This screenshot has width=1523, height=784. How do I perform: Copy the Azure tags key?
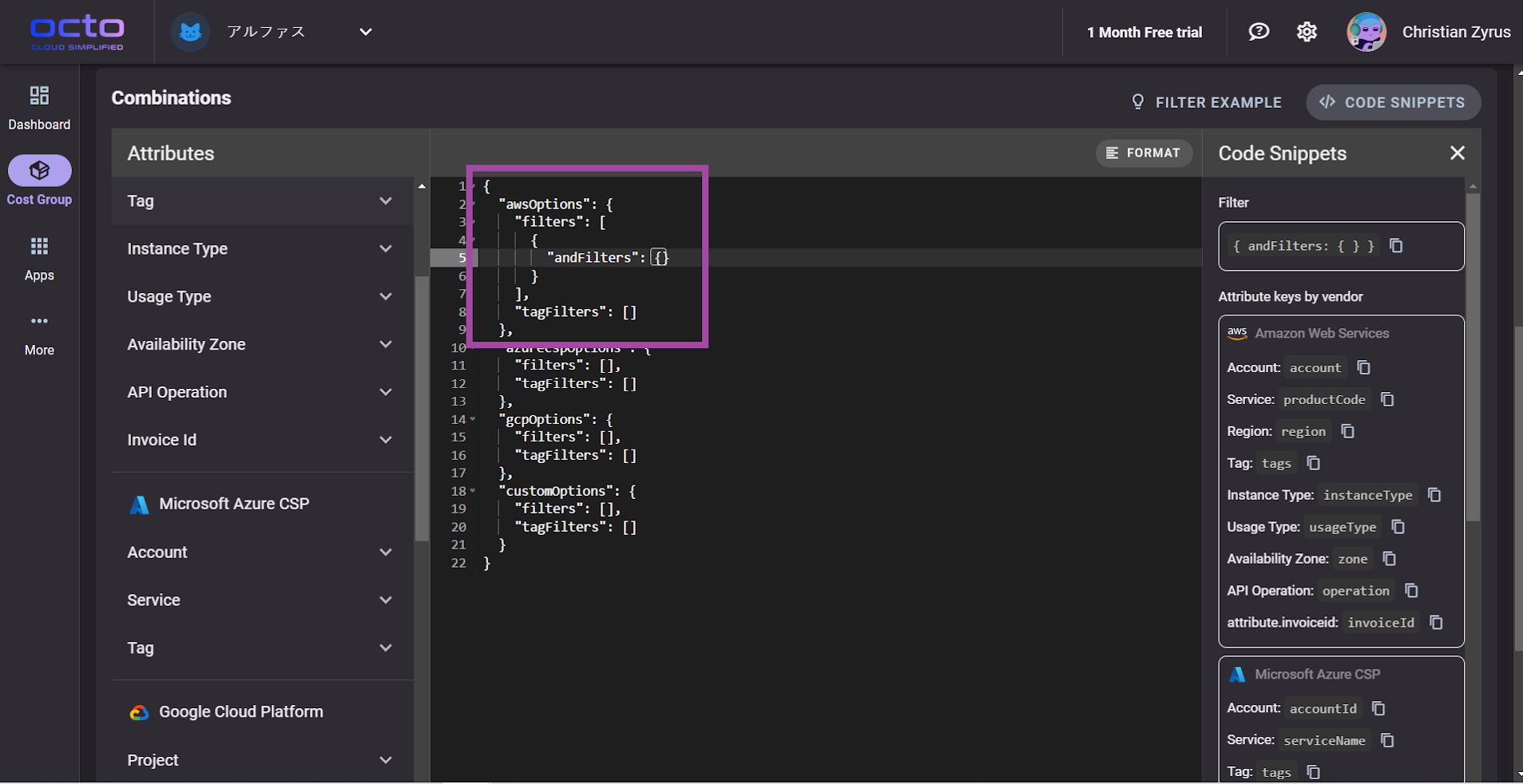click(1313, 772)
